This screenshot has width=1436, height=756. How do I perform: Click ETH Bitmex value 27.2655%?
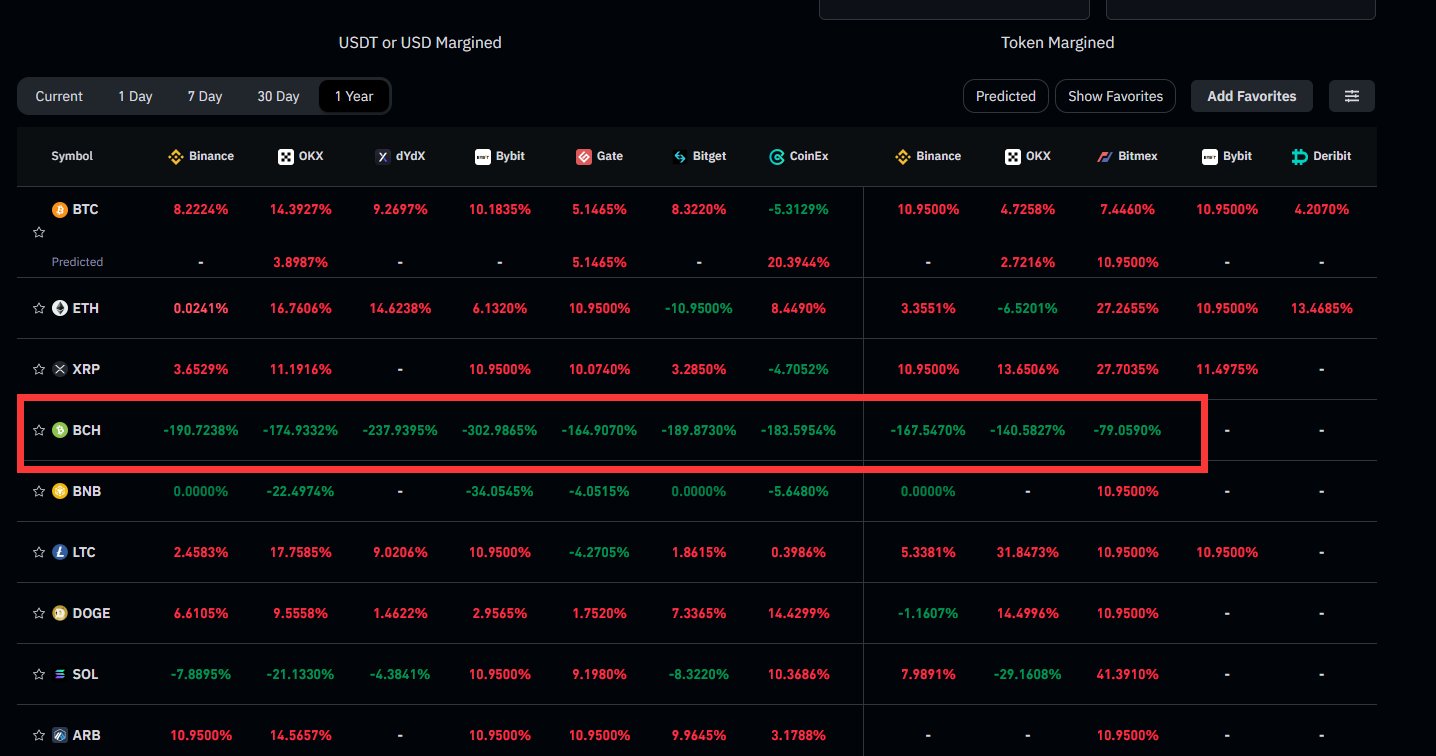coord(1128,308)
